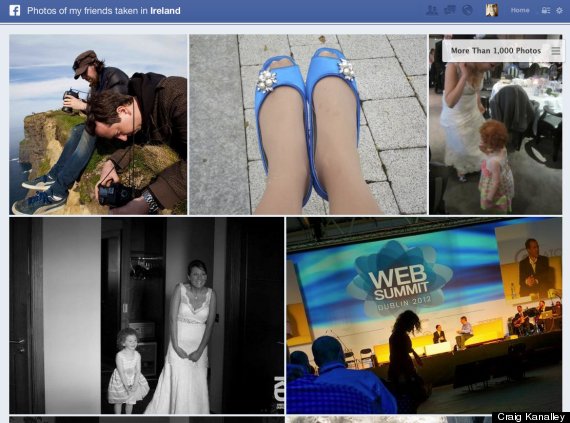This screenshot has height=423, width=570.
Task: Click the More Than 1,000 Photos label
Action: 496,51
